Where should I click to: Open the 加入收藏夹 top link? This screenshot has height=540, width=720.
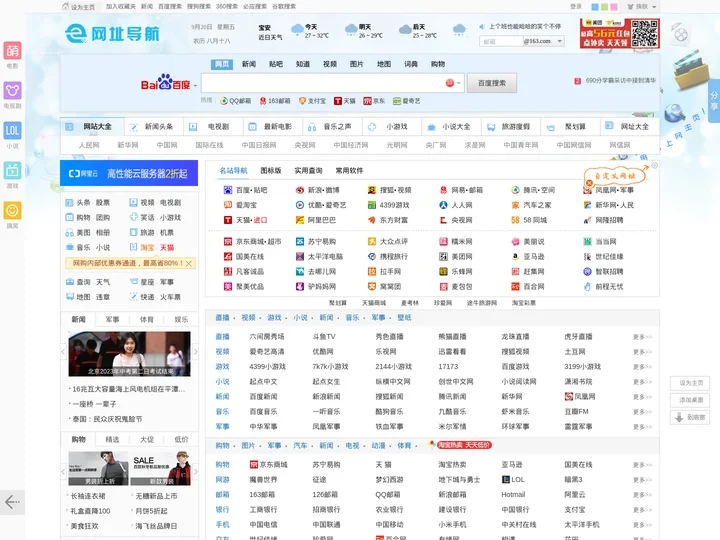coord(121,6)
